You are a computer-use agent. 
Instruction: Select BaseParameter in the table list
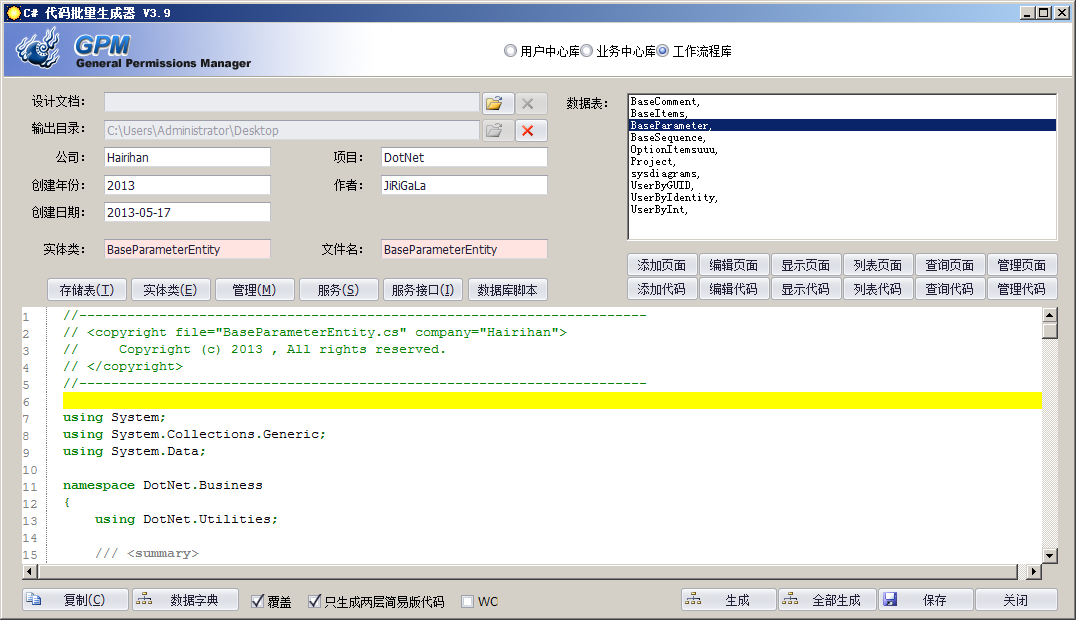click(842, 126)
